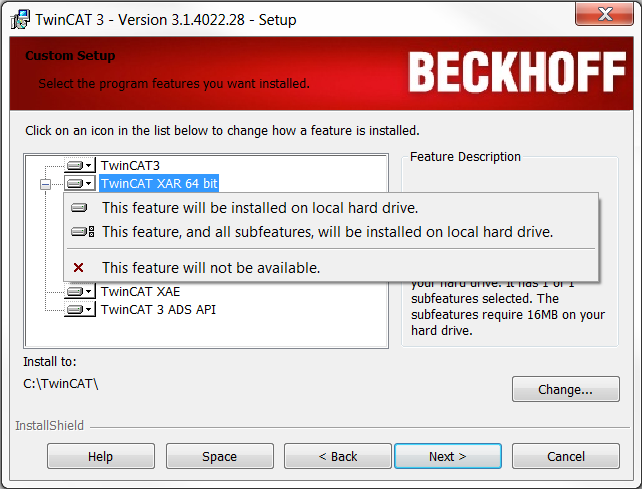Click the C:\TwinCAT\ install path text
The height and width of the screenshot is (489, 642).
(x=61, y=384)
